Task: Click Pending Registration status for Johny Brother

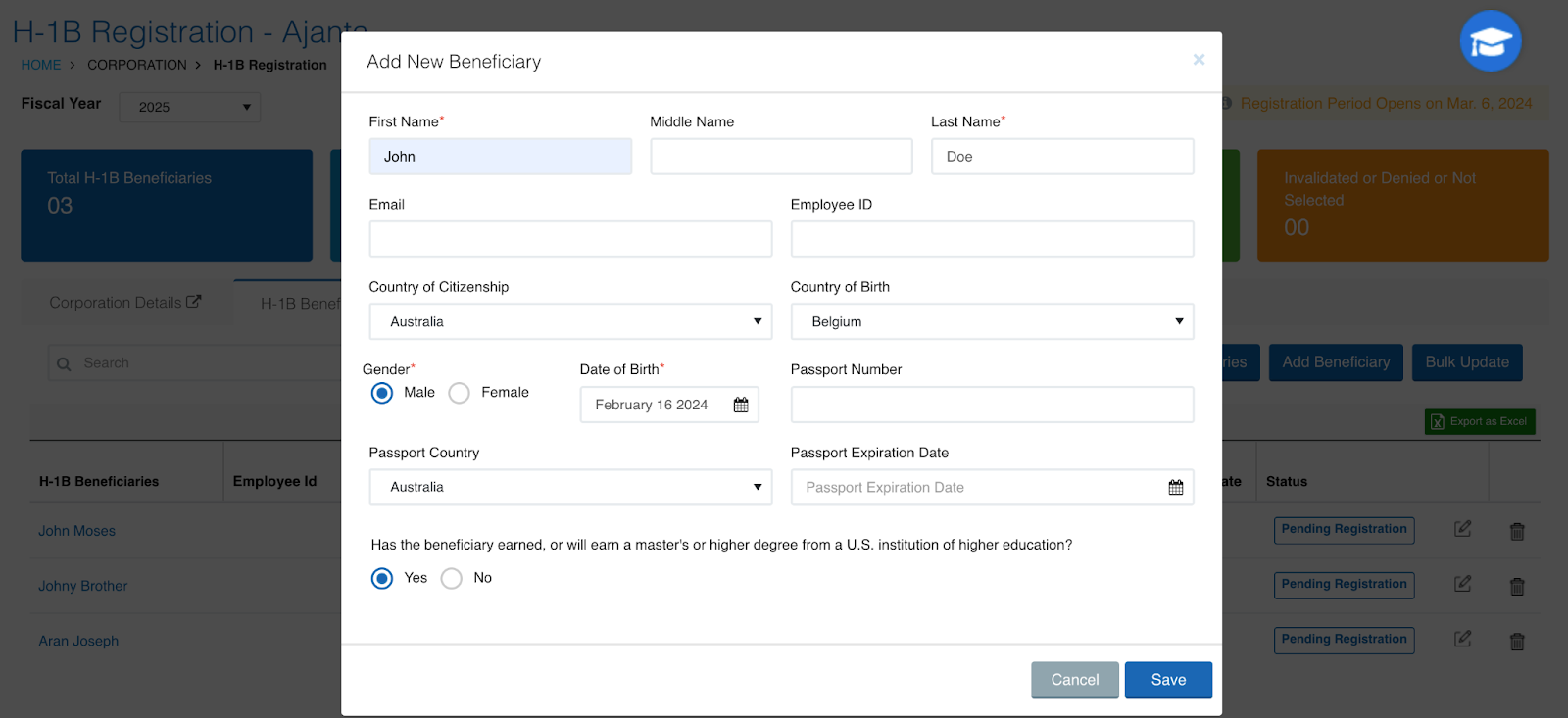Action: (1344, 585)
